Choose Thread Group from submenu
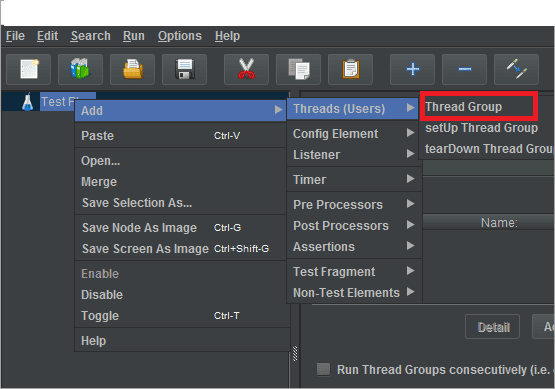This screenshot has width=555, height=389. pyautogui.click(x=479, y=107)
